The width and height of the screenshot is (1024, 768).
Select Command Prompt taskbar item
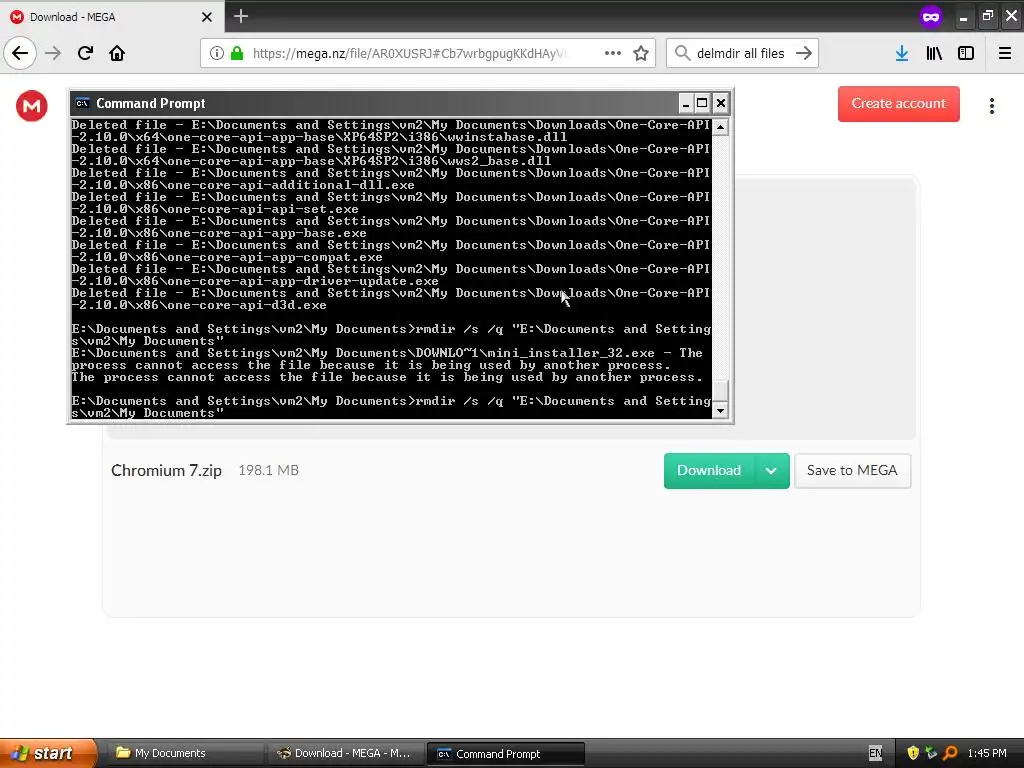click(x=505, y=754)
